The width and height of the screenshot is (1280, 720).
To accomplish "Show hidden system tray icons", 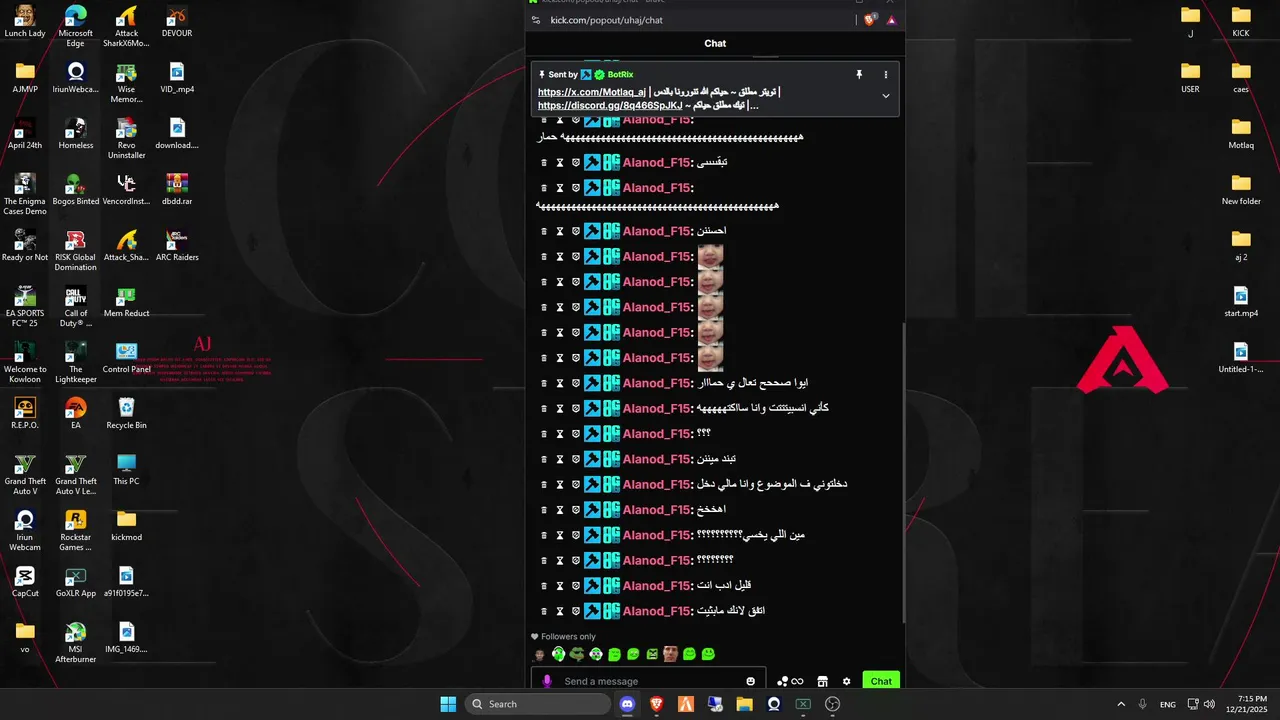I will pyautogui.click(x=1121, y=704).
